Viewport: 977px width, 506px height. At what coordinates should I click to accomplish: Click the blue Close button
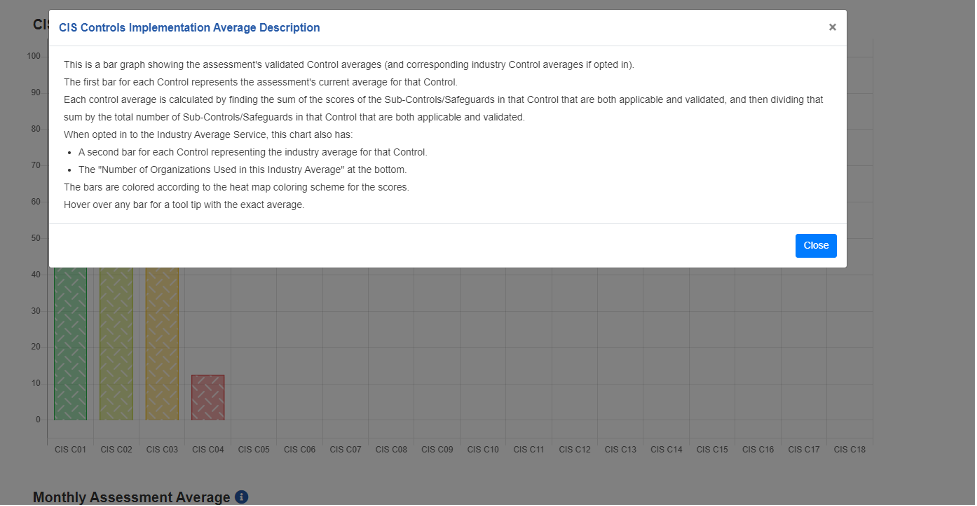[x=815, y=246]
